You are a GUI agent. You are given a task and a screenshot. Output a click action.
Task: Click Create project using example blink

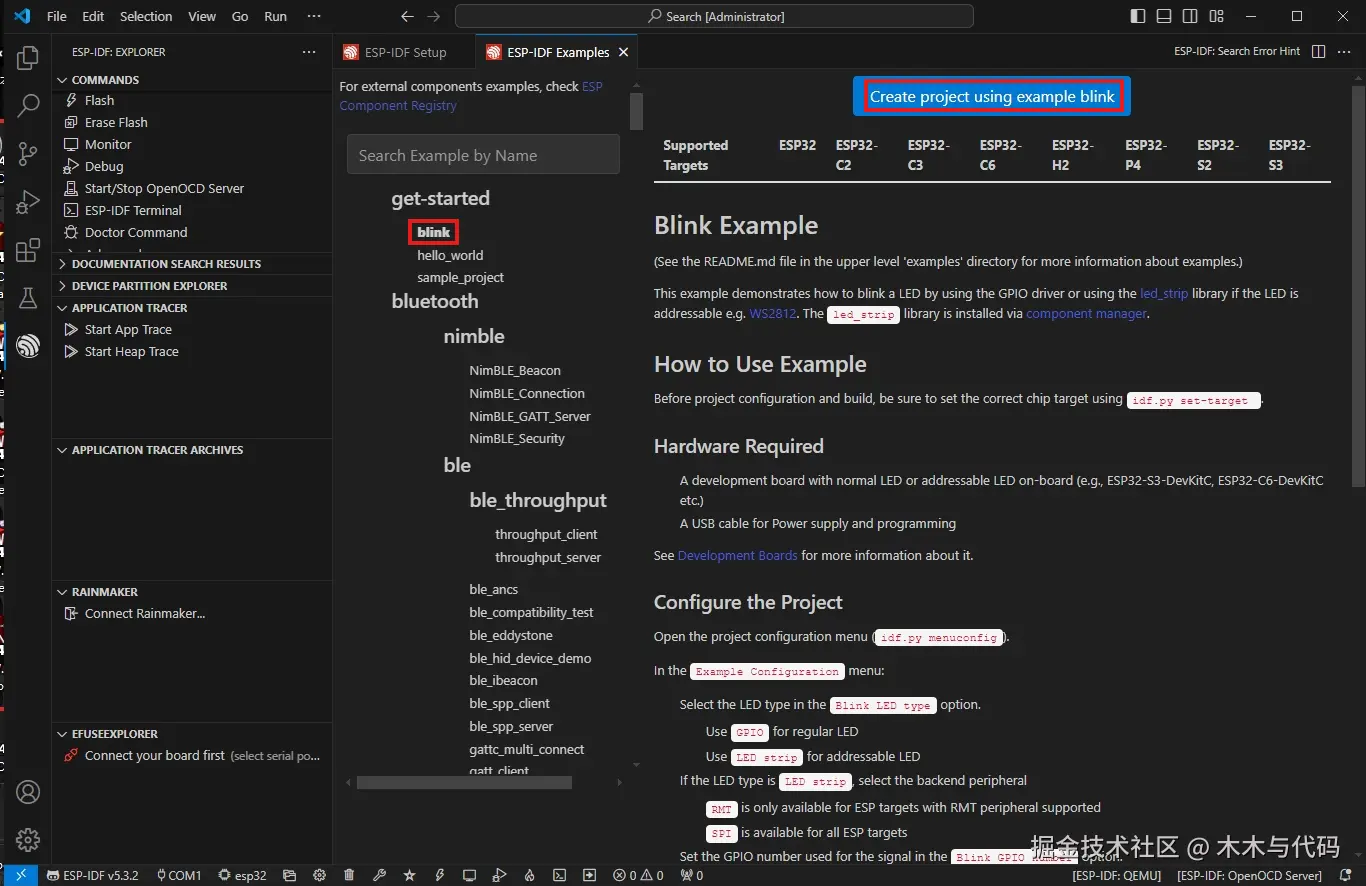[992, 97]
